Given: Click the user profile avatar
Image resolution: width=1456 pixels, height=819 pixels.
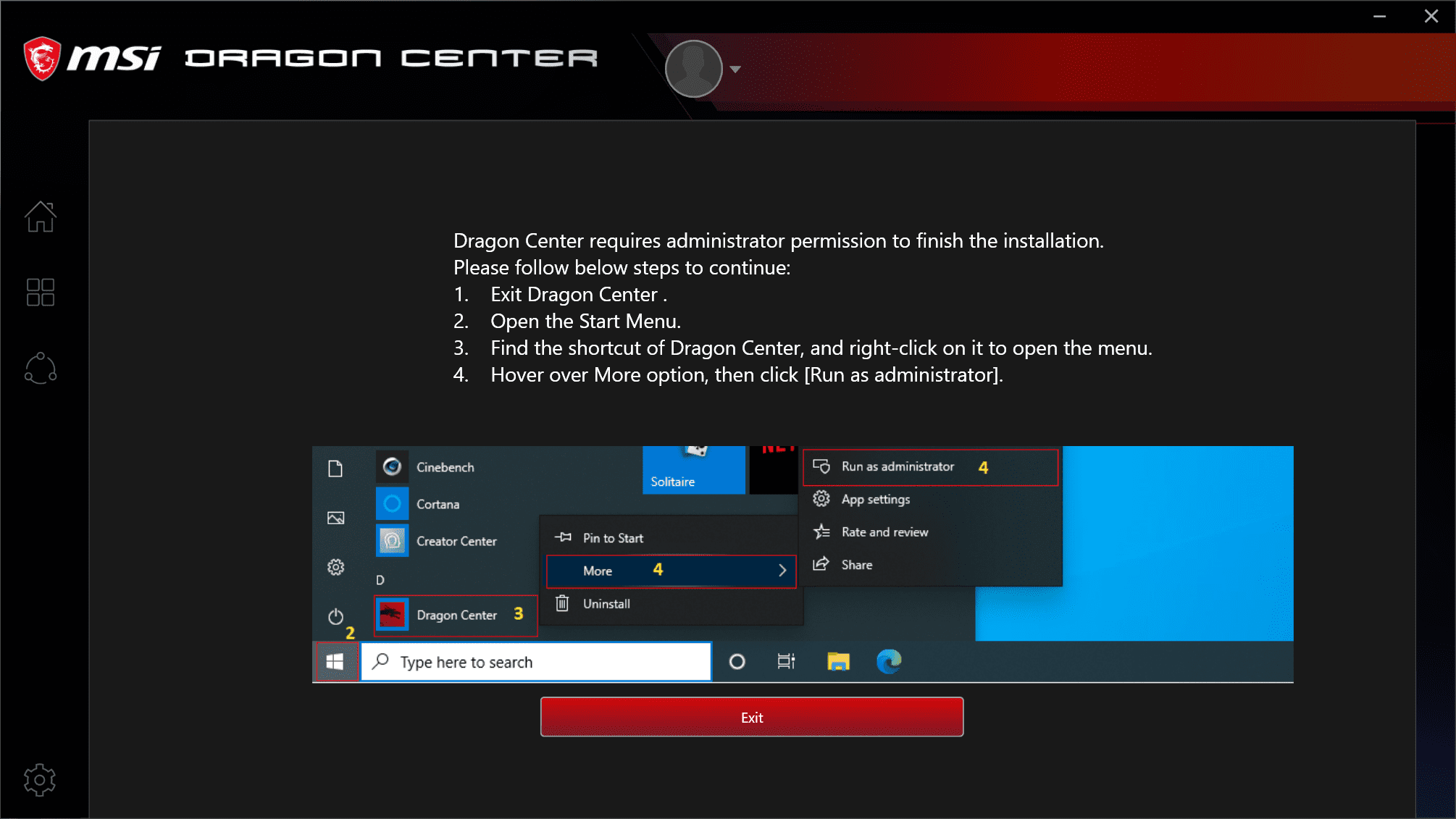Looking at the screenshot, I should (693, 69).
